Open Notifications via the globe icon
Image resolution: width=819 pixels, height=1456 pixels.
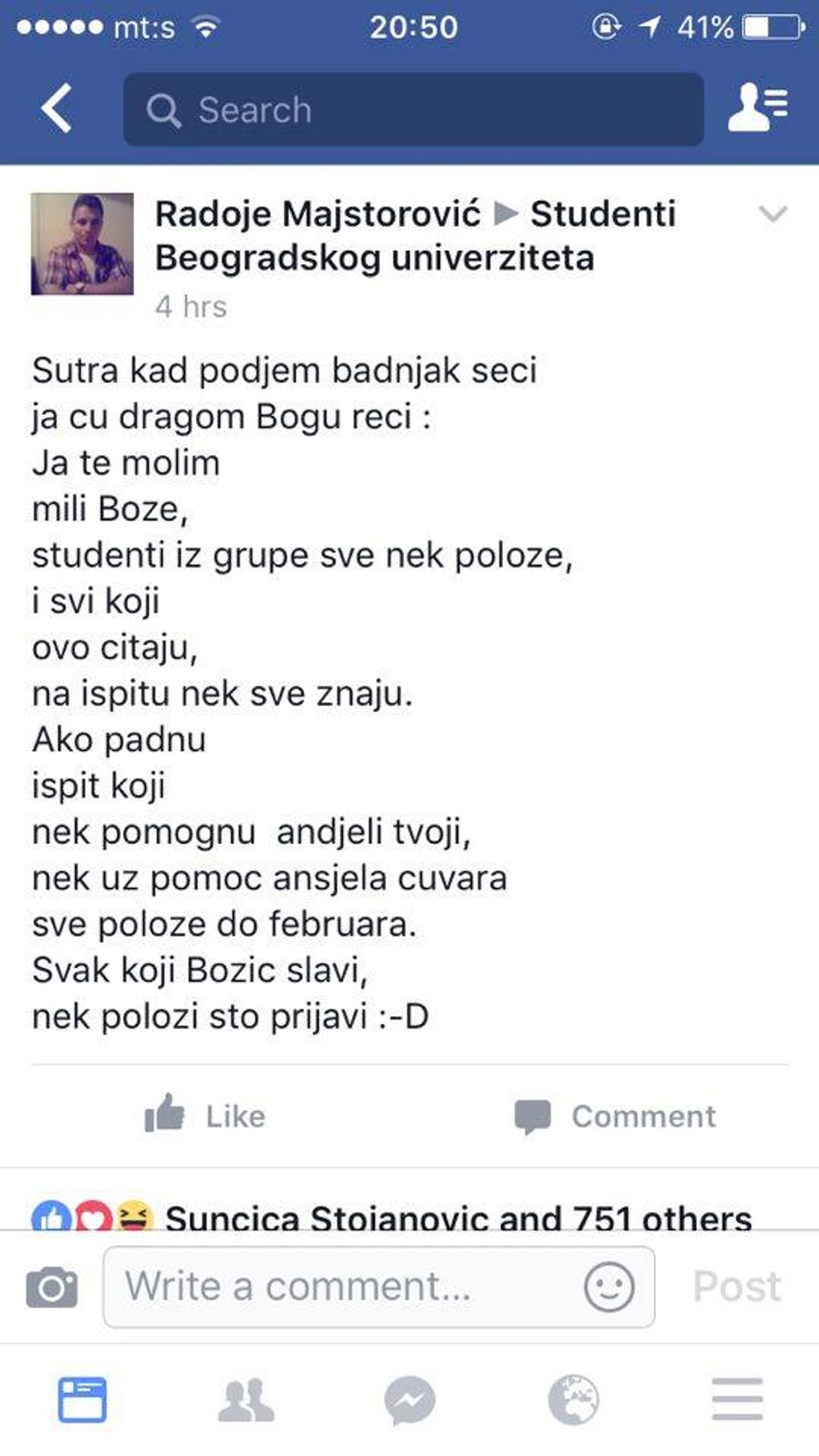click(x=572, y=1398)
